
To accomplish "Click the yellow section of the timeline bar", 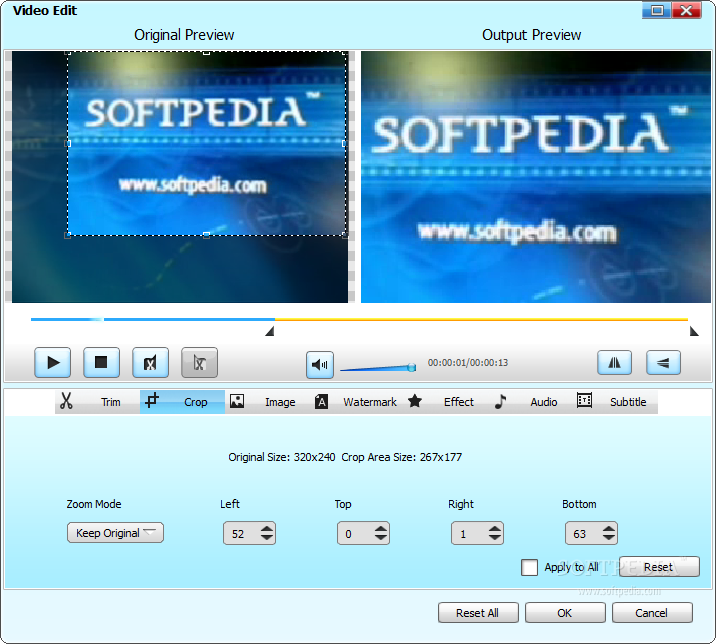I will coord(481,319).
